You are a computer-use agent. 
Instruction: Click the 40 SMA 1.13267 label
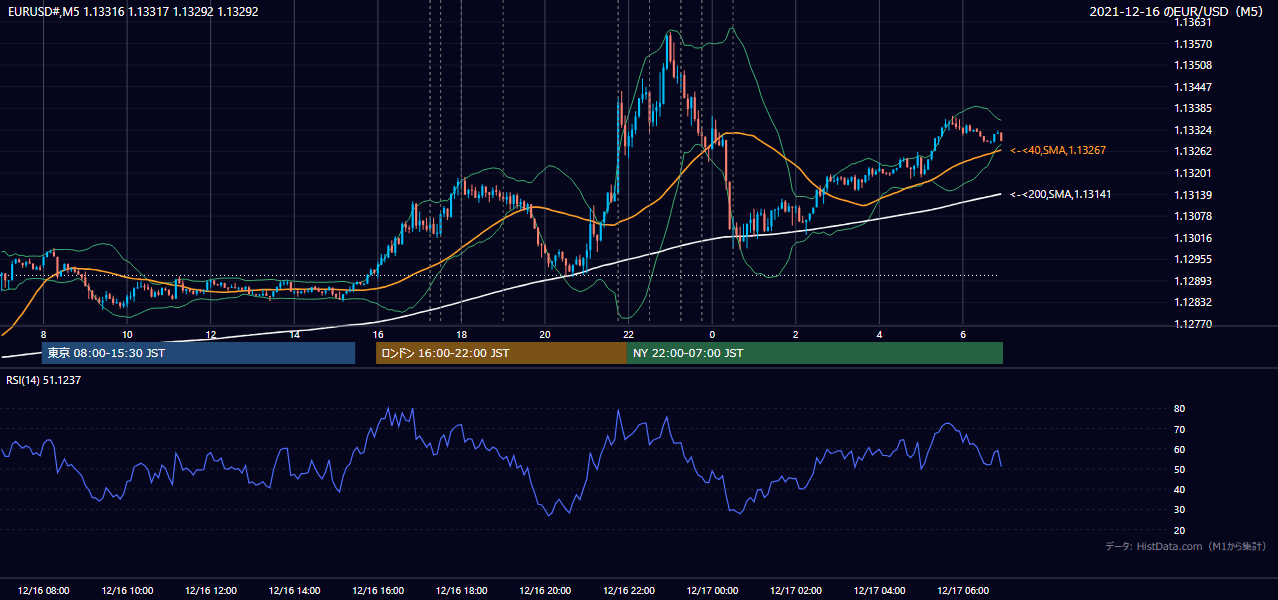point(1058,150)
